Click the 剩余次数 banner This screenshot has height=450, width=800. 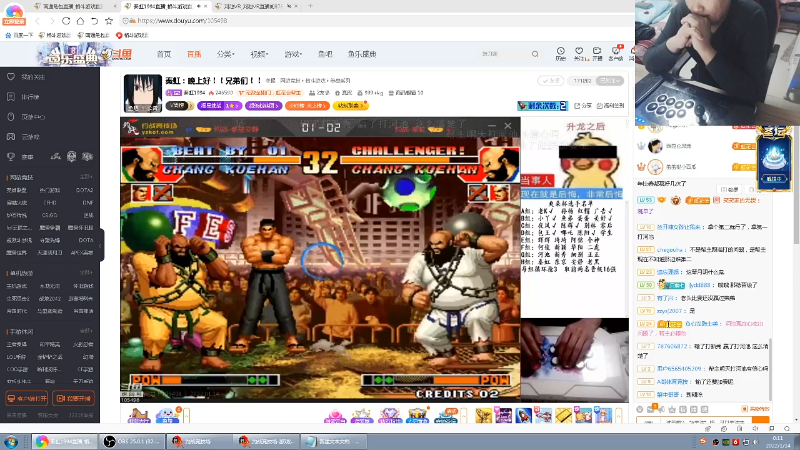(x=542, y=106)
